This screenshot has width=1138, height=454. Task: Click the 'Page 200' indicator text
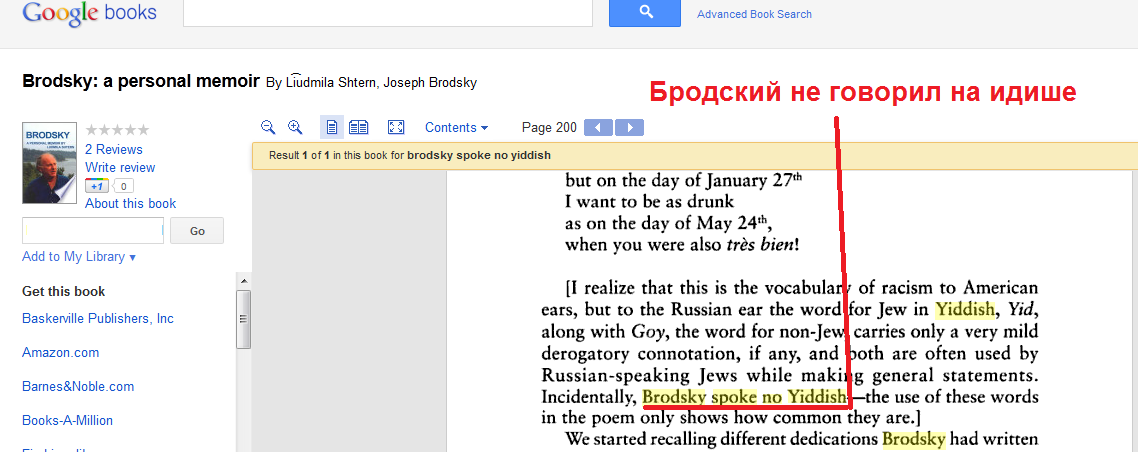tap(549, 128)
